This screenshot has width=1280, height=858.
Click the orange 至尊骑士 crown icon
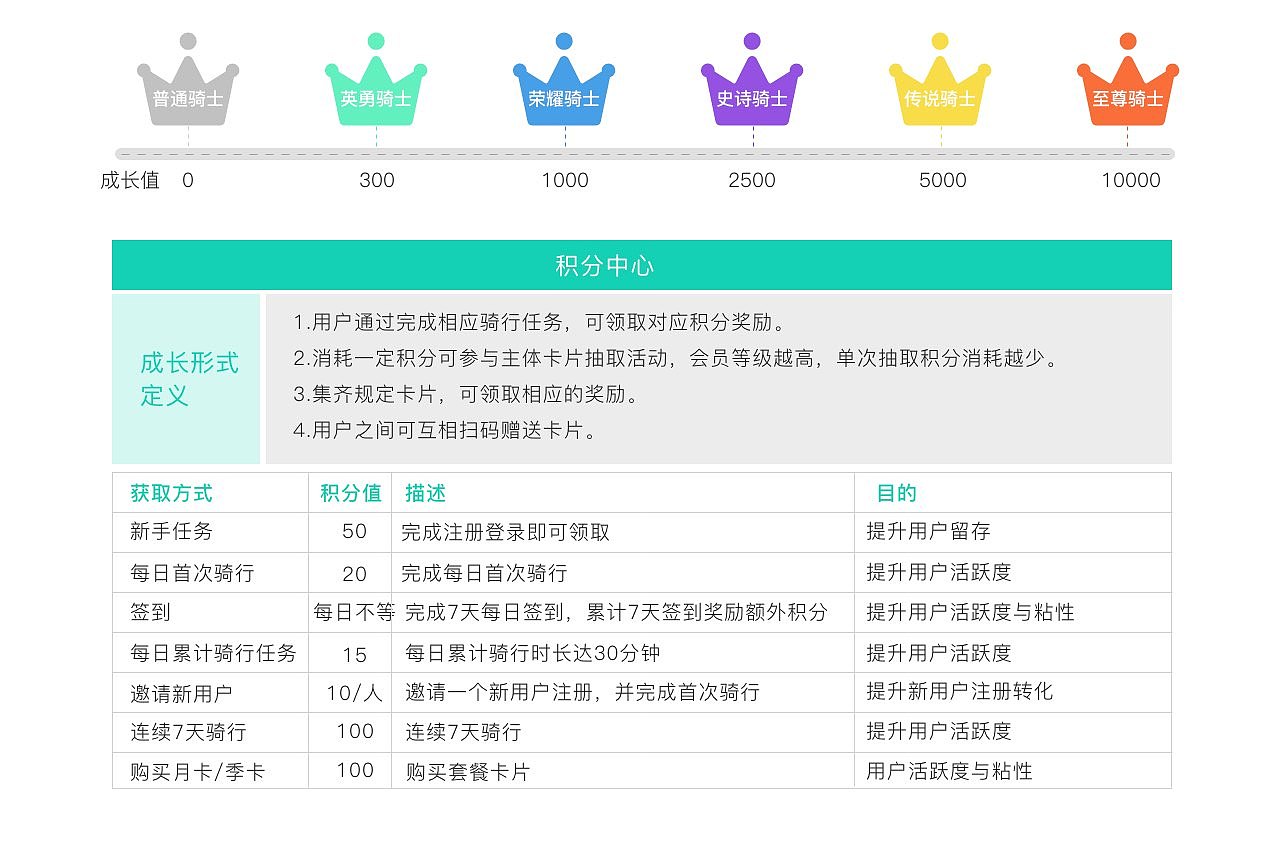click(1128, 80)
